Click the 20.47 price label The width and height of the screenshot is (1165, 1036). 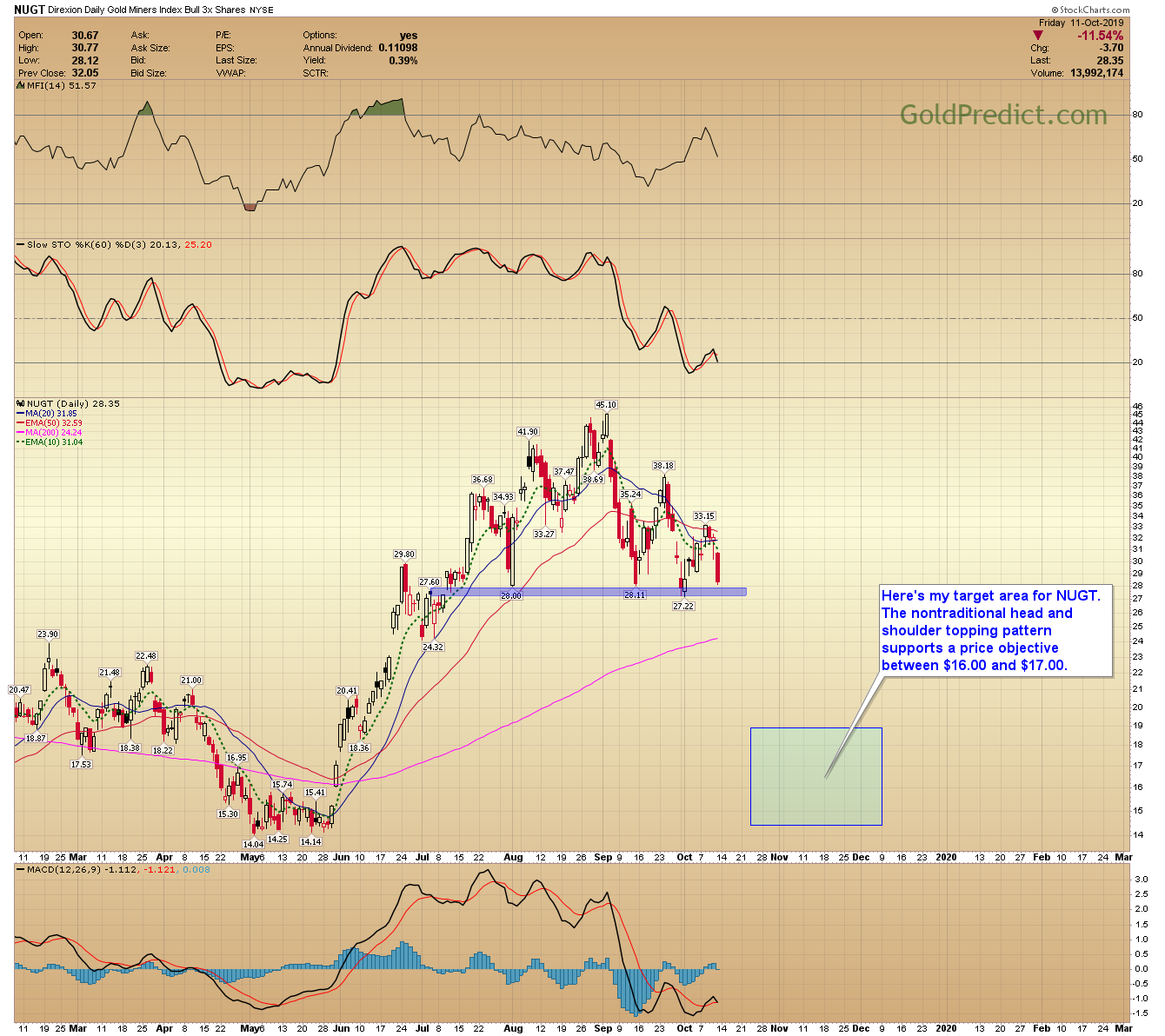(19, 689)
